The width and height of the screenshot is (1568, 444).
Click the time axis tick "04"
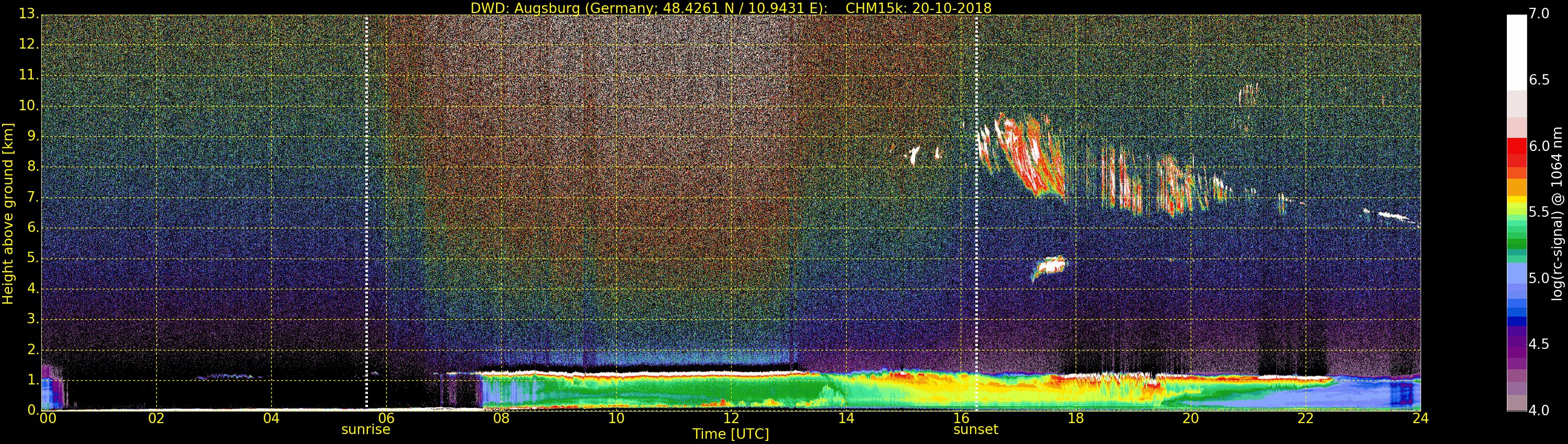click(271, 418)
